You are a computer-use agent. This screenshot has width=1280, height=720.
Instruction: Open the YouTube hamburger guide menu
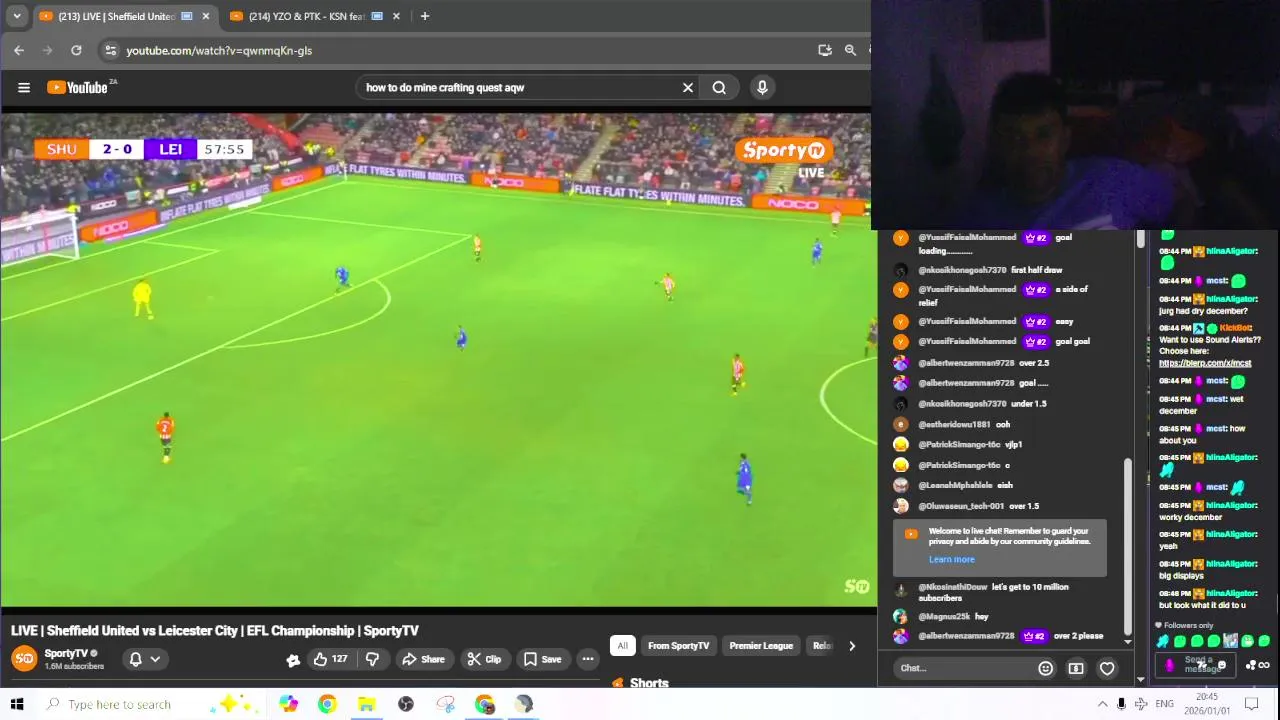pyautogui.click(x=24, y=87)
